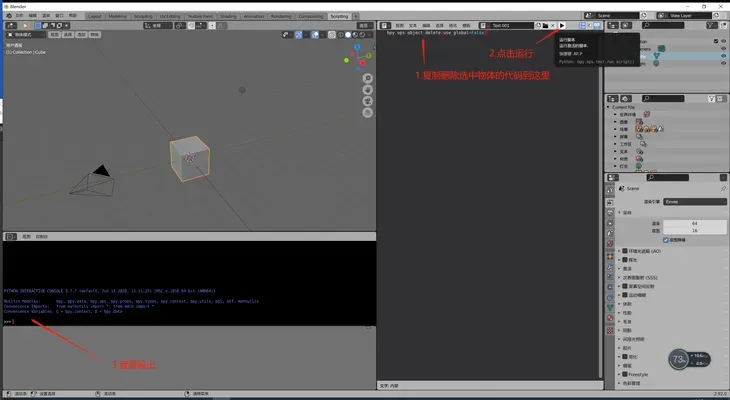The height and width of the screenshot is (400, 730).
Task: Open the 3D viewport editor type menu
Action: (x=11, y=26)
